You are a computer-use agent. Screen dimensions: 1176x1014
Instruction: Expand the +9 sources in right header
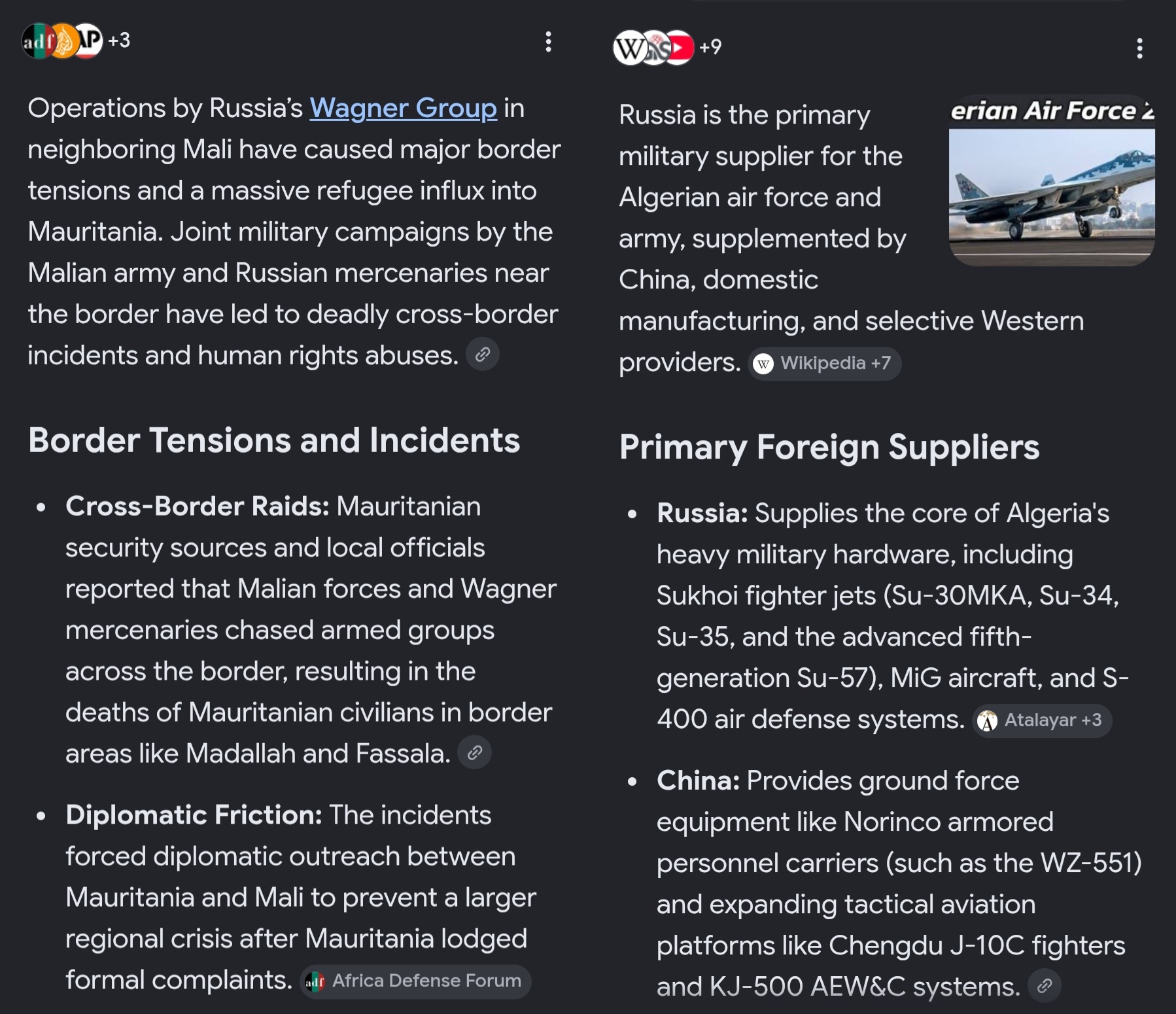click(x=710, y=47)
